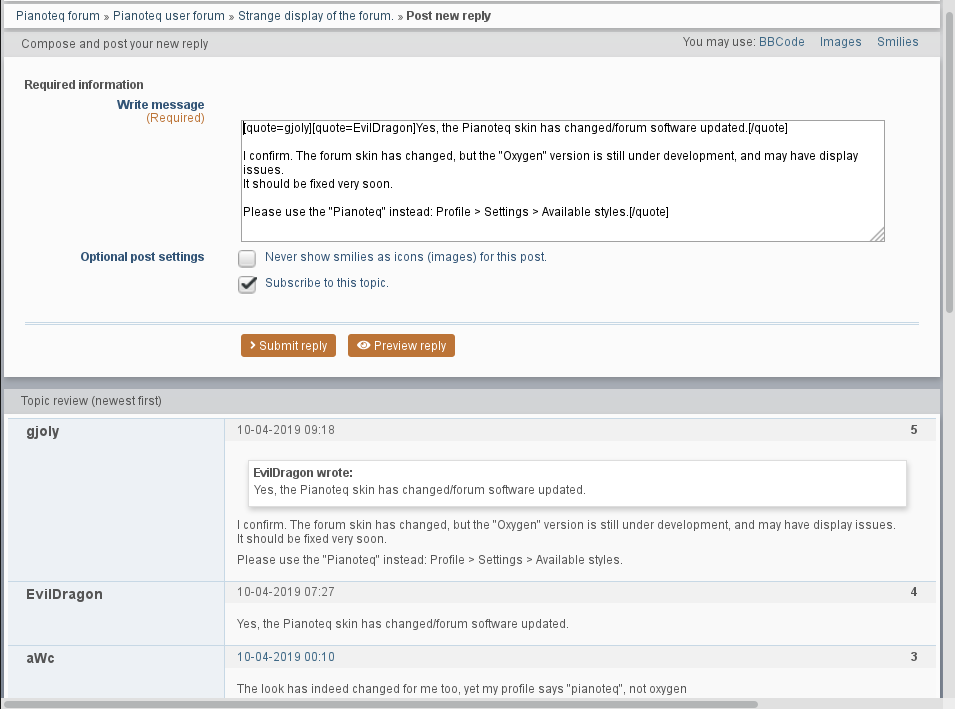Open Strange display of the forum topic
Image resolution: width=955 pixels, height=709 pixels.
coord(315,16)
